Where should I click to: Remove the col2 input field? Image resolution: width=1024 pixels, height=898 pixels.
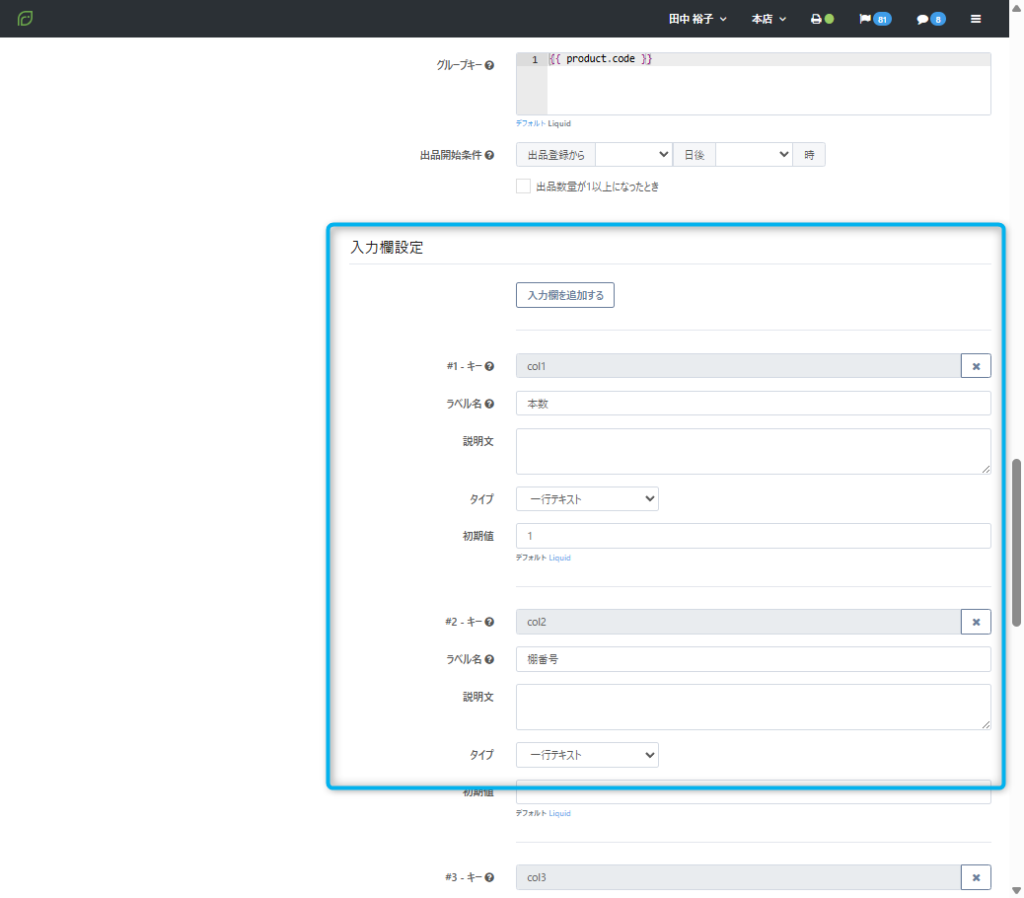pyautogui.click(x=976, y=622)
